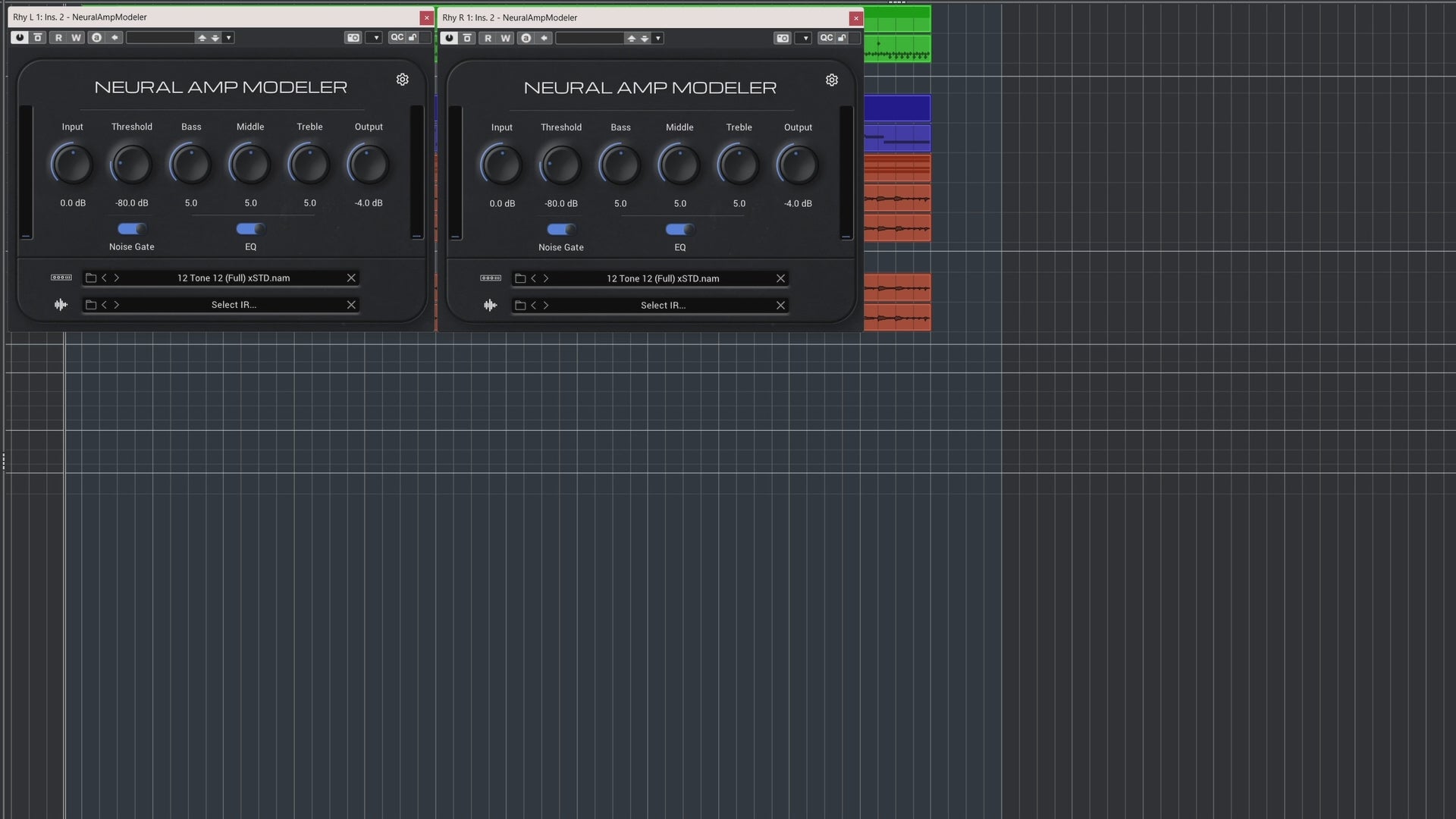Click Select IR... field in Rhy L plugin

[234, 305]
